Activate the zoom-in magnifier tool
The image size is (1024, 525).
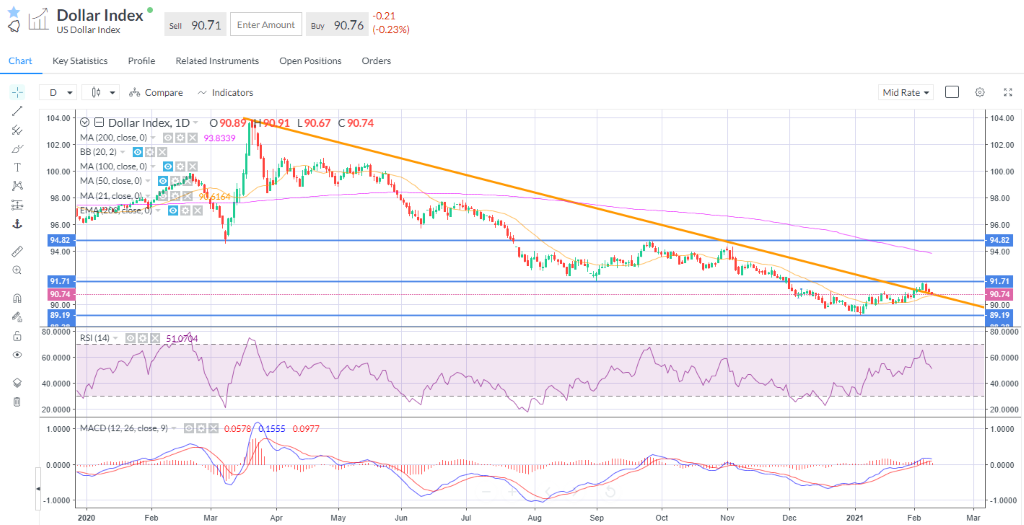(17, 270)
